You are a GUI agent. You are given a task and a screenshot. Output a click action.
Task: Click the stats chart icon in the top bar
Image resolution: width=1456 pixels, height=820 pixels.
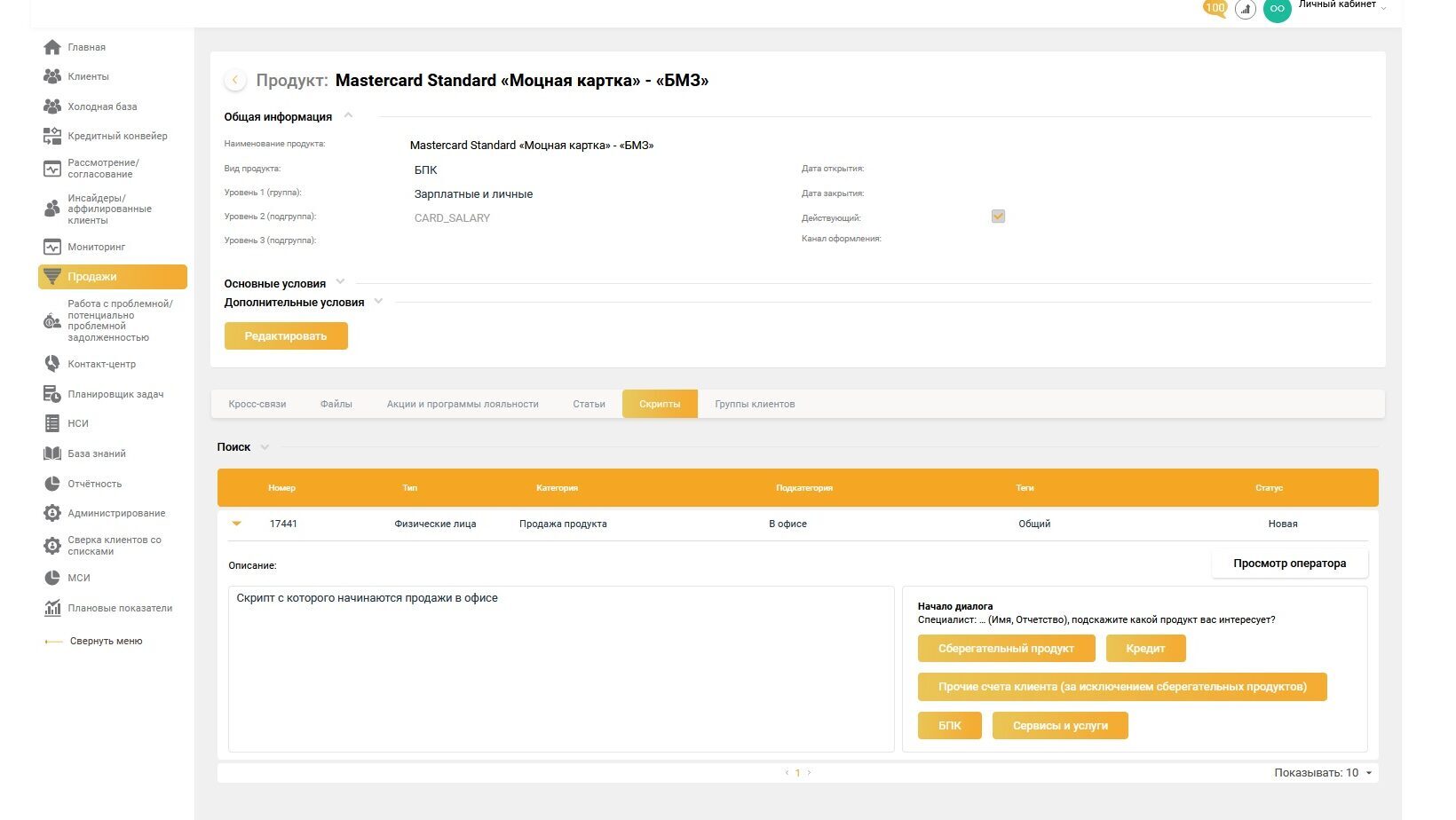1246,10
